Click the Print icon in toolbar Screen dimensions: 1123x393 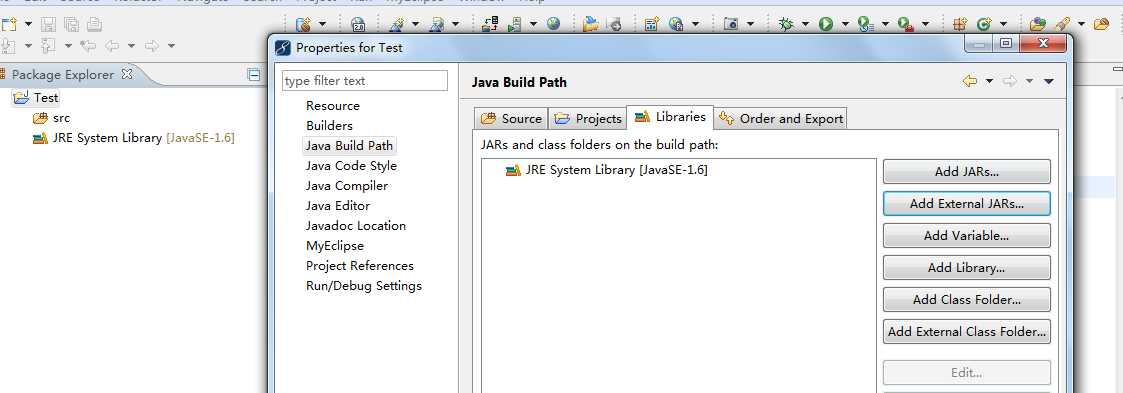pos(94,24)
